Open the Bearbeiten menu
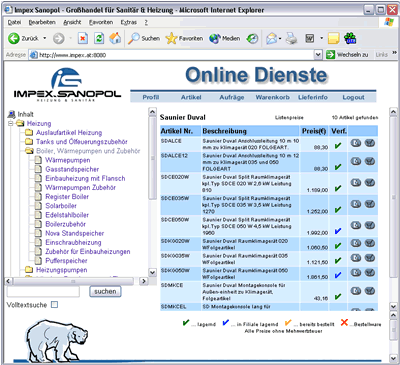This screenshot has width=400, height=365. tap(42, 22)
